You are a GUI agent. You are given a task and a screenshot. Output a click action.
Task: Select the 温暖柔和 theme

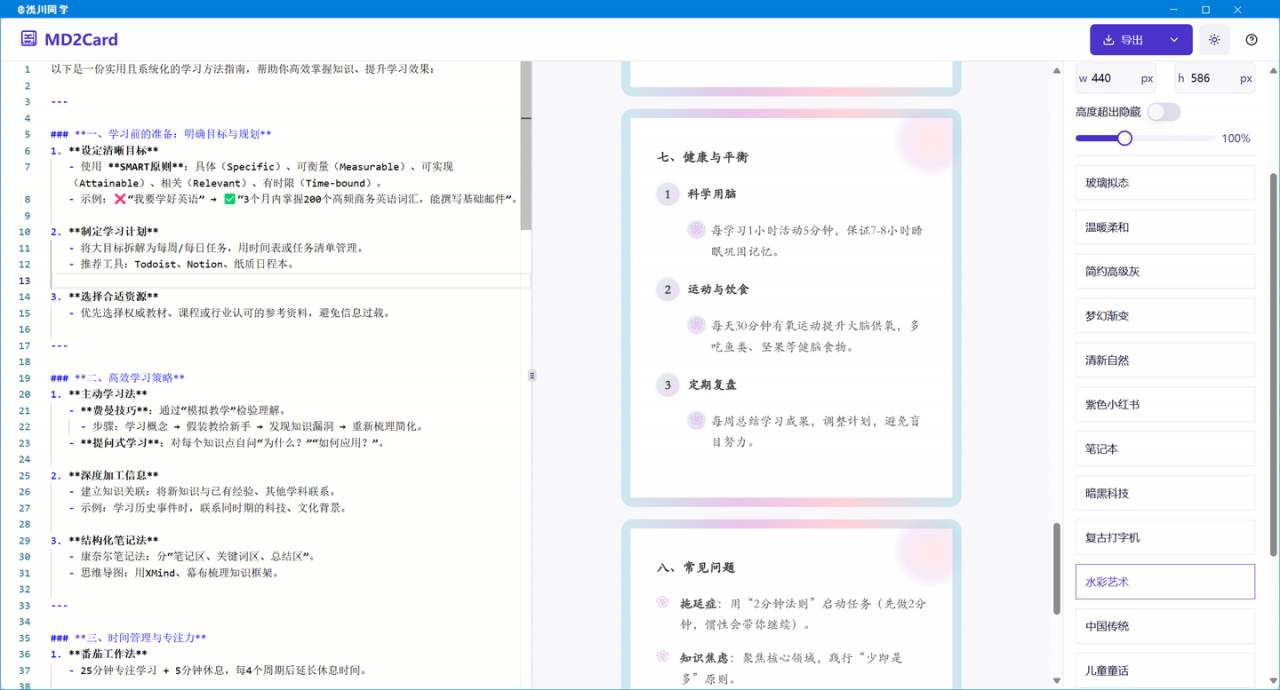point(1165,227)
